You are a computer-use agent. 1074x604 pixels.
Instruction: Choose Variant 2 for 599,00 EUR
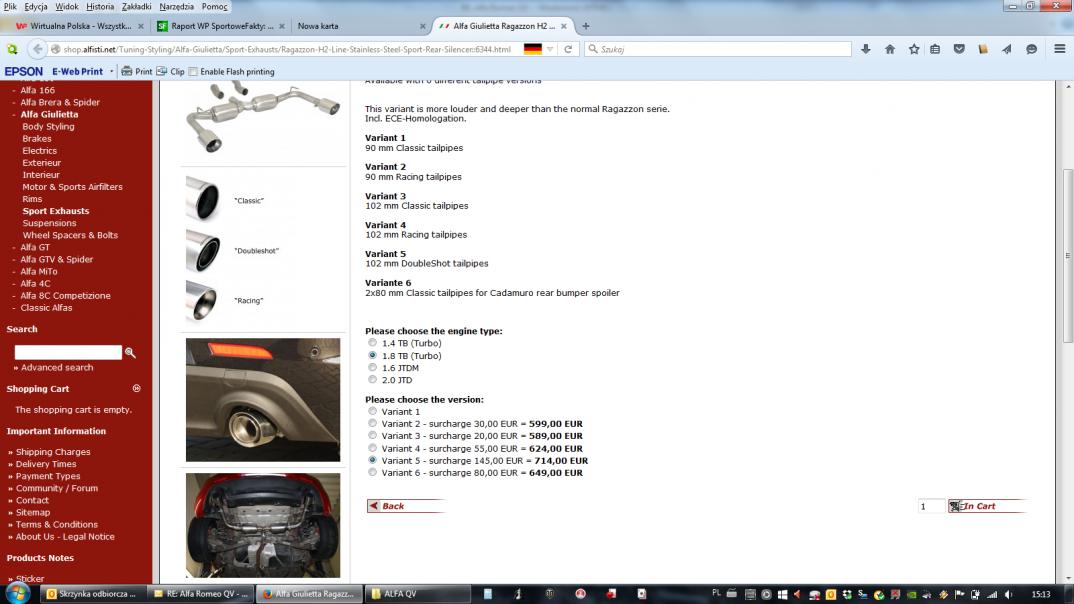click(373, 423)
